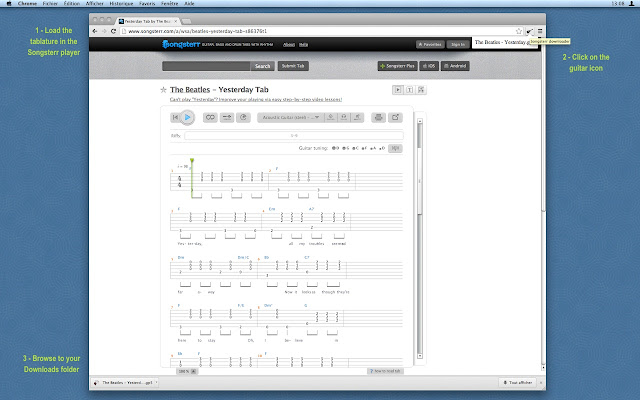
Task: Mark the Yesterday tab as favorite with the star
Action: [x=163, y=90]
